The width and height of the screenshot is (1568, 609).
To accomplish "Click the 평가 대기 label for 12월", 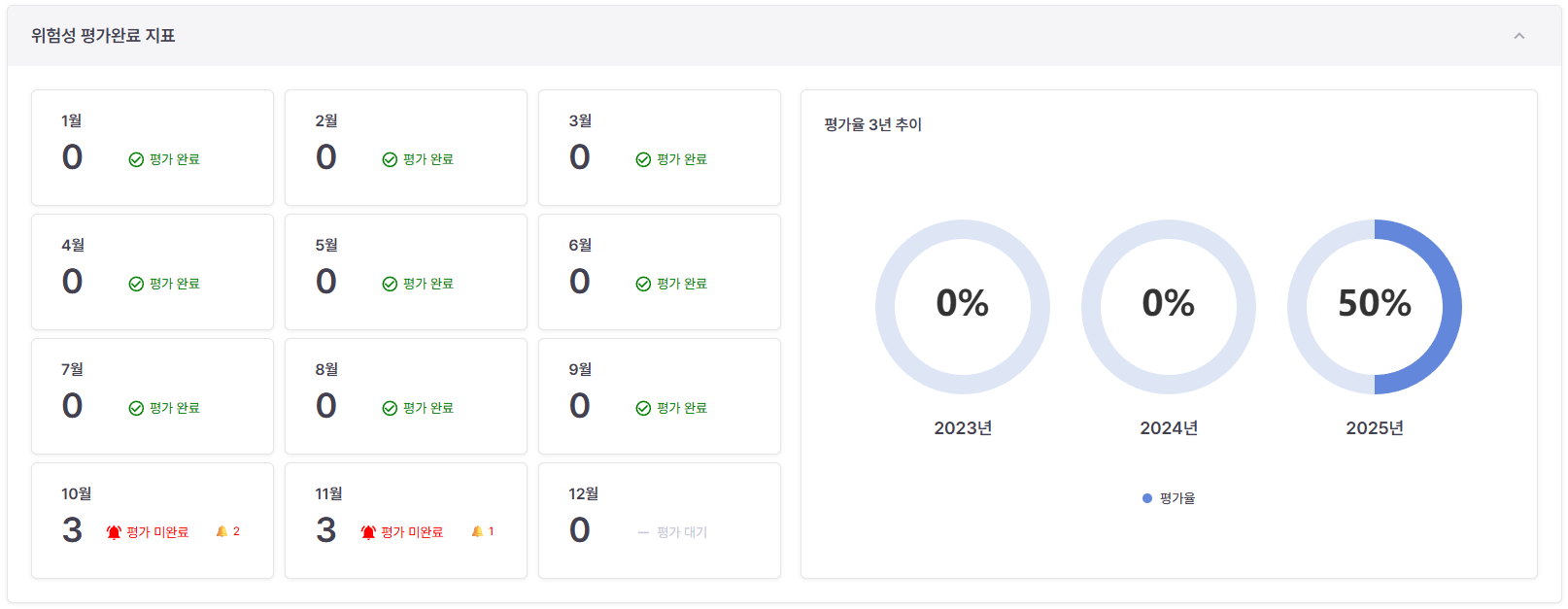I will pos(682,532).
